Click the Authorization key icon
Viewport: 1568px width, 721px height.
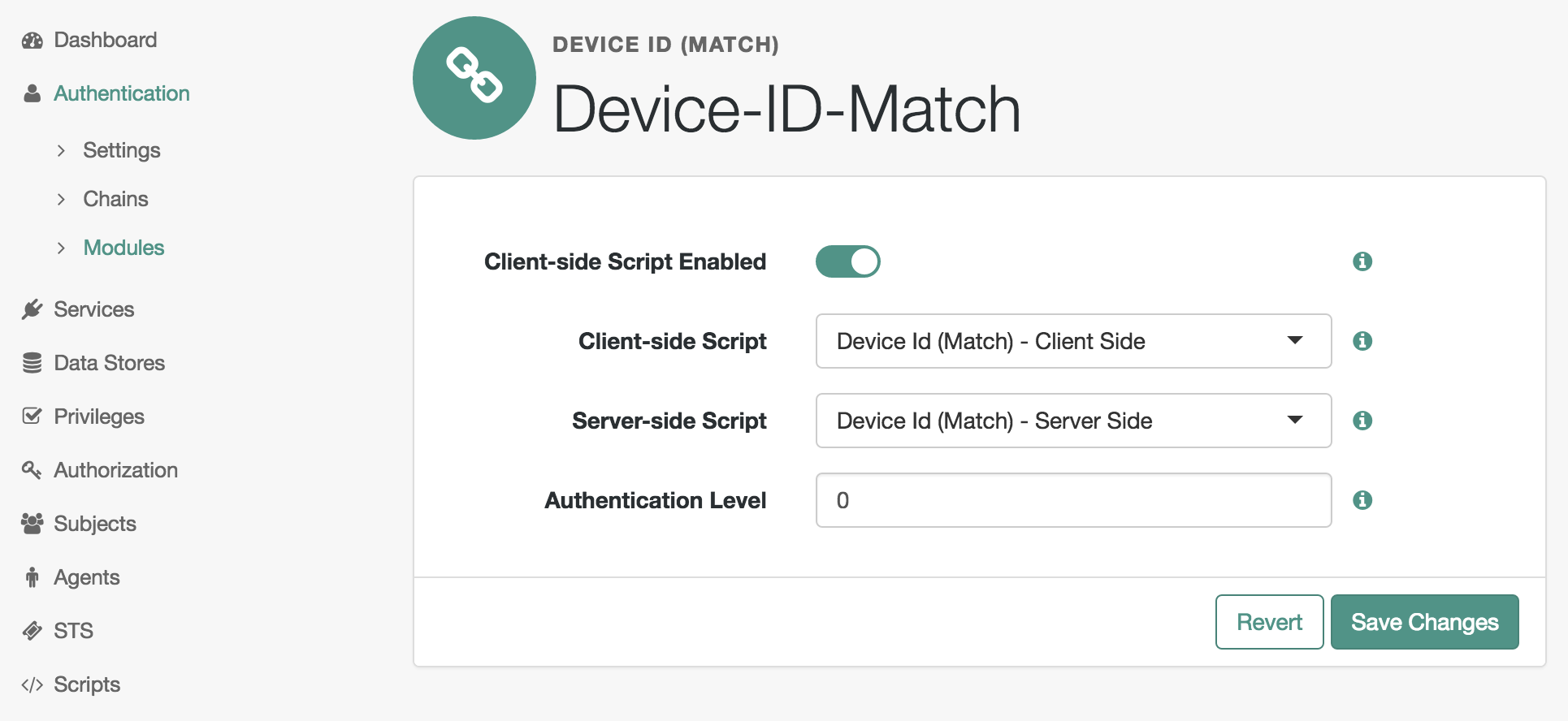coord(32,470)
